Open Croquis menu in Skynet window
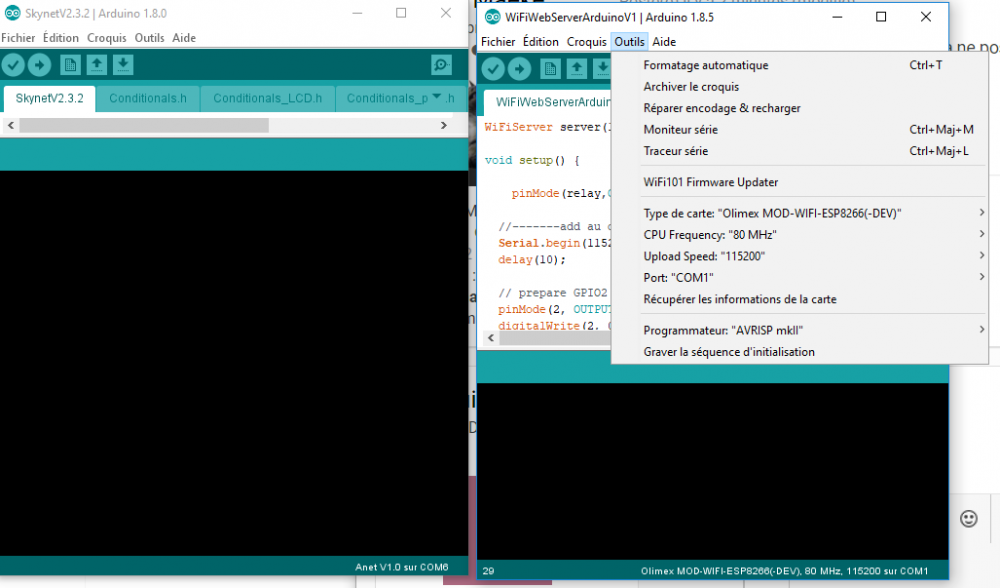This screenshot has width=1000, height=588. coord(107,38)
